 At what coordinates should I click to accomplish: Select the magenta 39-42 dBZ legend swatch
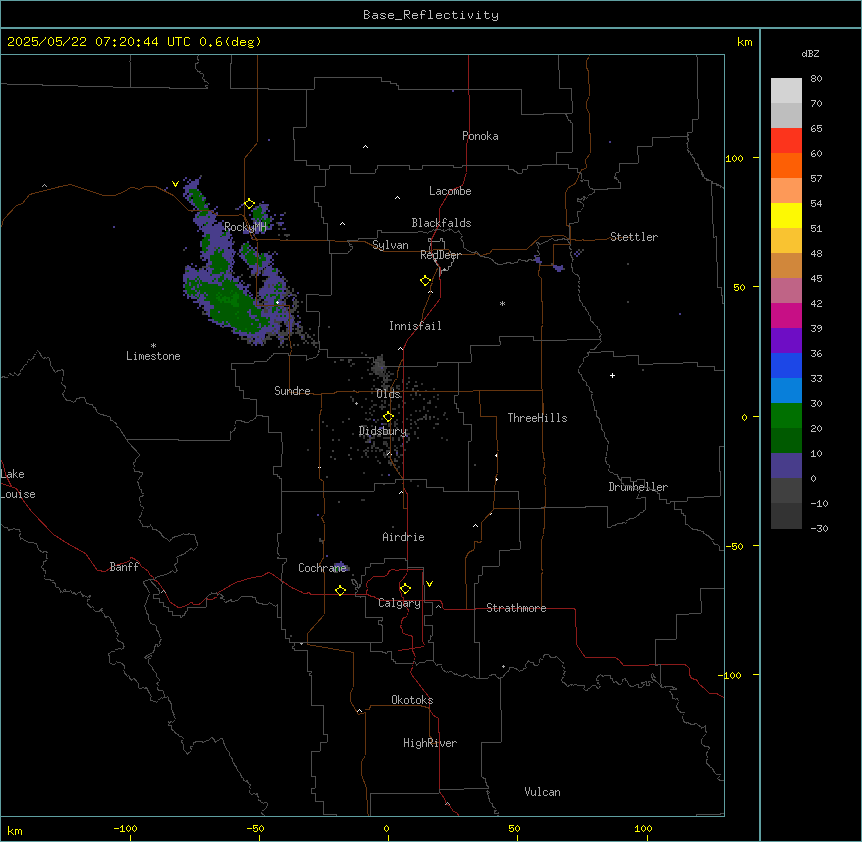[786, 315]
